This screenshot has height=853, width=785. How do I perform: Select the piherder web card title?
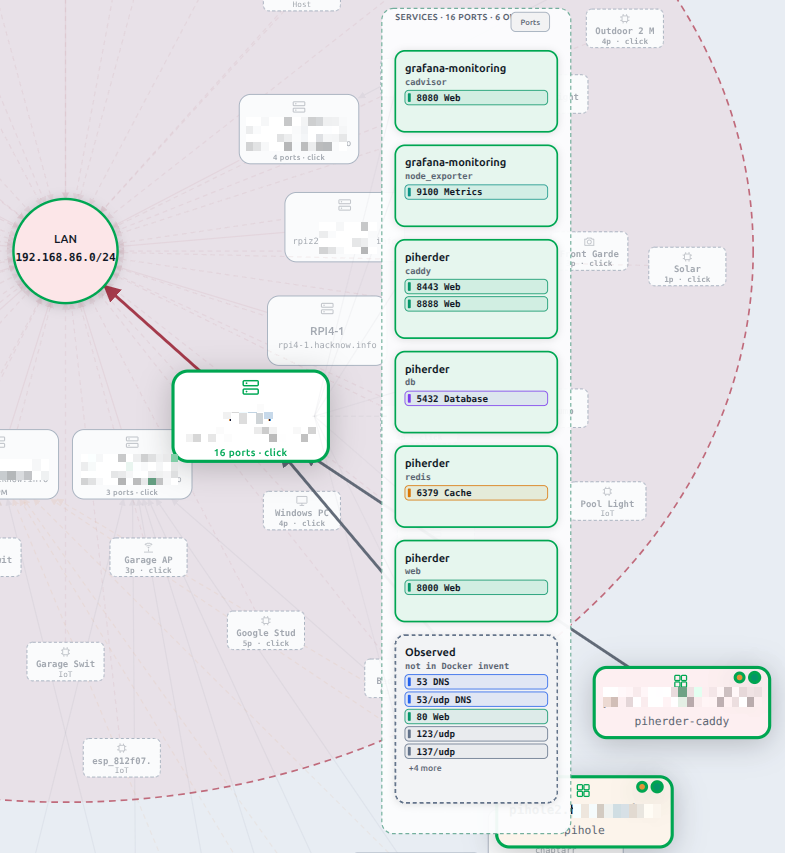pyautogui.click(x=427, y=558)
